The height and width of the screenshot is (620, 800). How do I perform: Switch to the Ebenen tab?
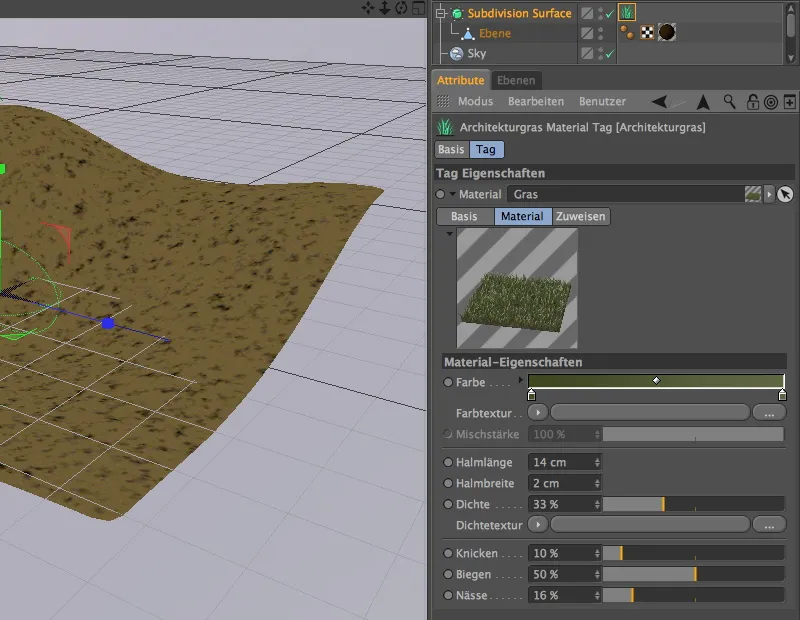pyautogui.click(x=518, y=79)
